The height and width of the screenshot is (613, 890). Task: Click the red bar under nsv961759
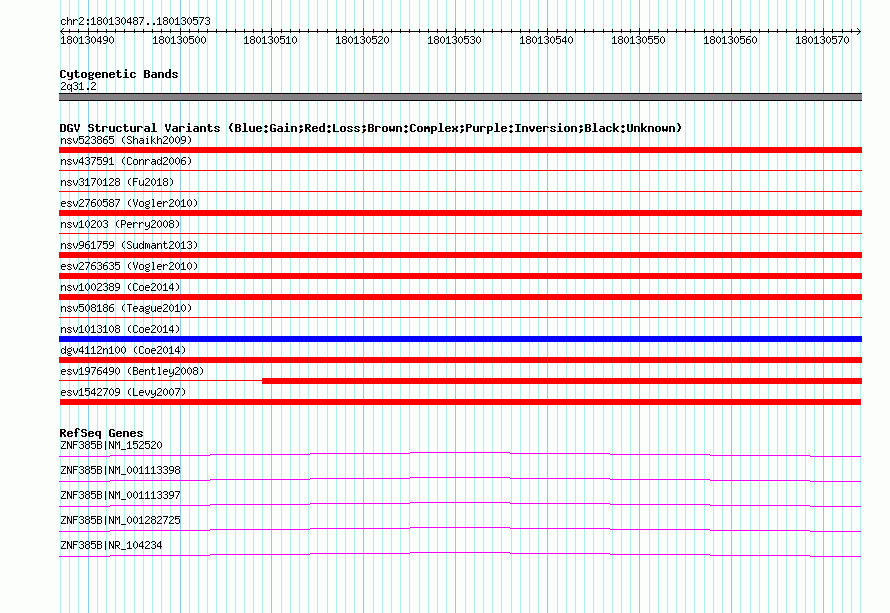point(460,255)
